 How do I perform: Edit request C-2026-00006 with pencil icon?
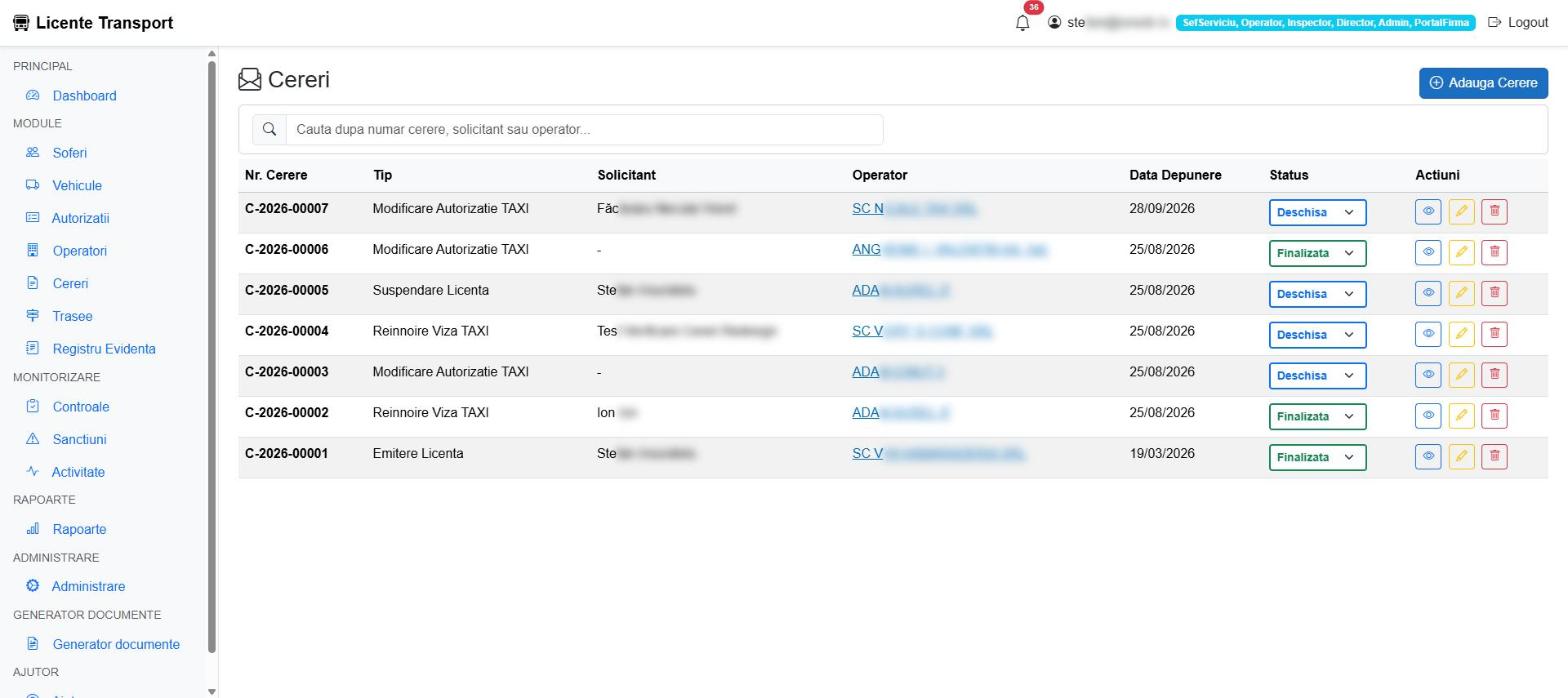pyautogui.click(x=1461, y=252)
